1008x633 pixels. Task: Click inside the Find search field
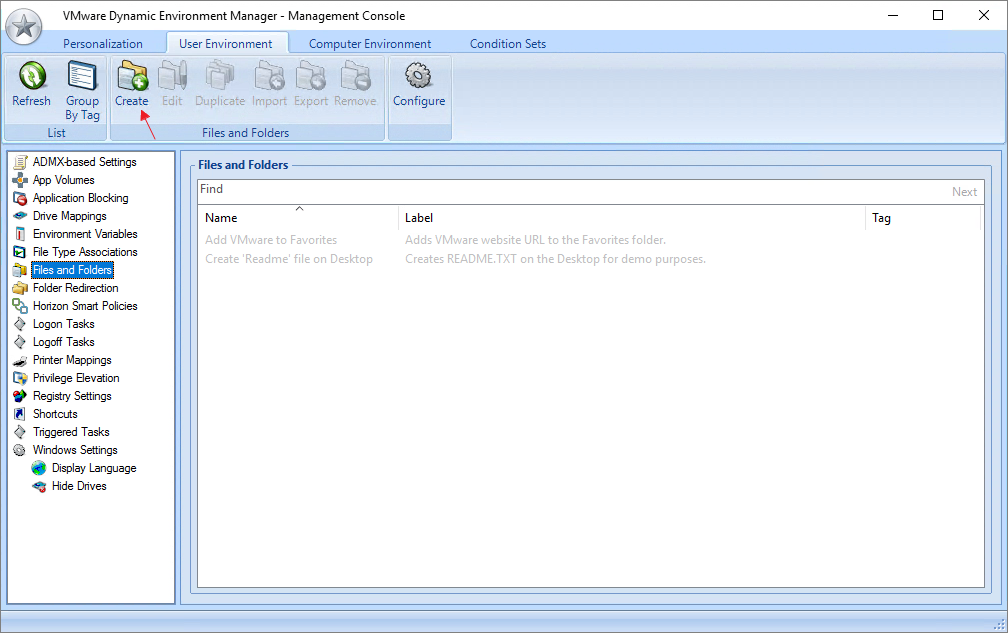400,190
